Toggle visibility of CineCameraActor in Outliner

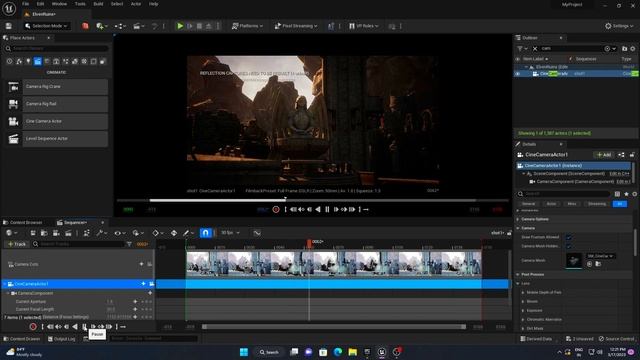(518, 74)
